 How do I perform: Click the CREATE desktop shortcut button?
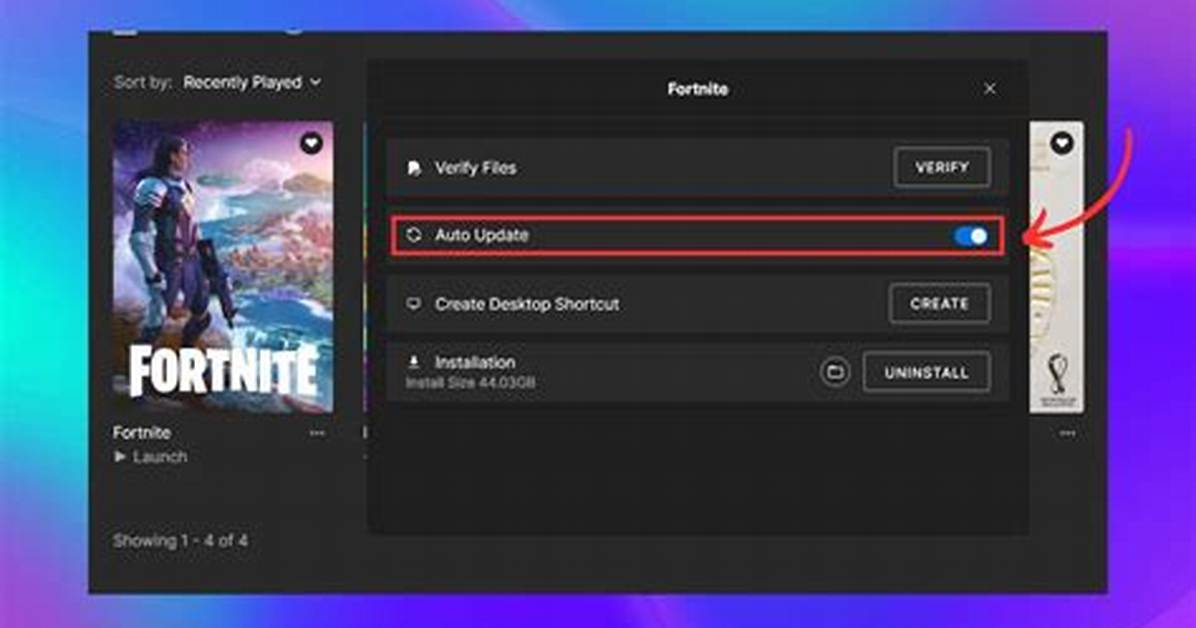[940, 304]
